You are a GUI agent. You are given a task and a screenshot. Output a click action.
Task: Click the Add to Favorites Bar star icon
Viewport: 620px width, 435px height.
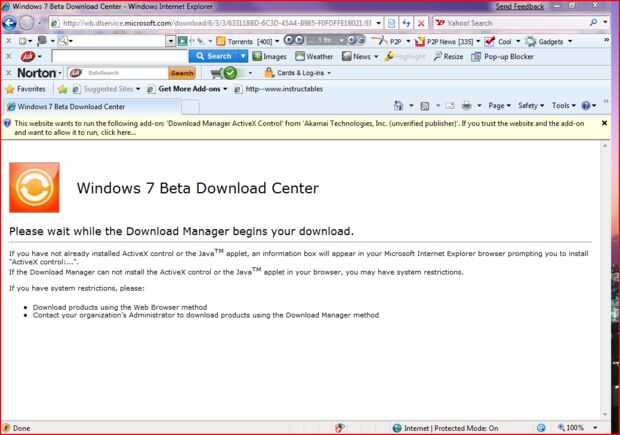62,89
